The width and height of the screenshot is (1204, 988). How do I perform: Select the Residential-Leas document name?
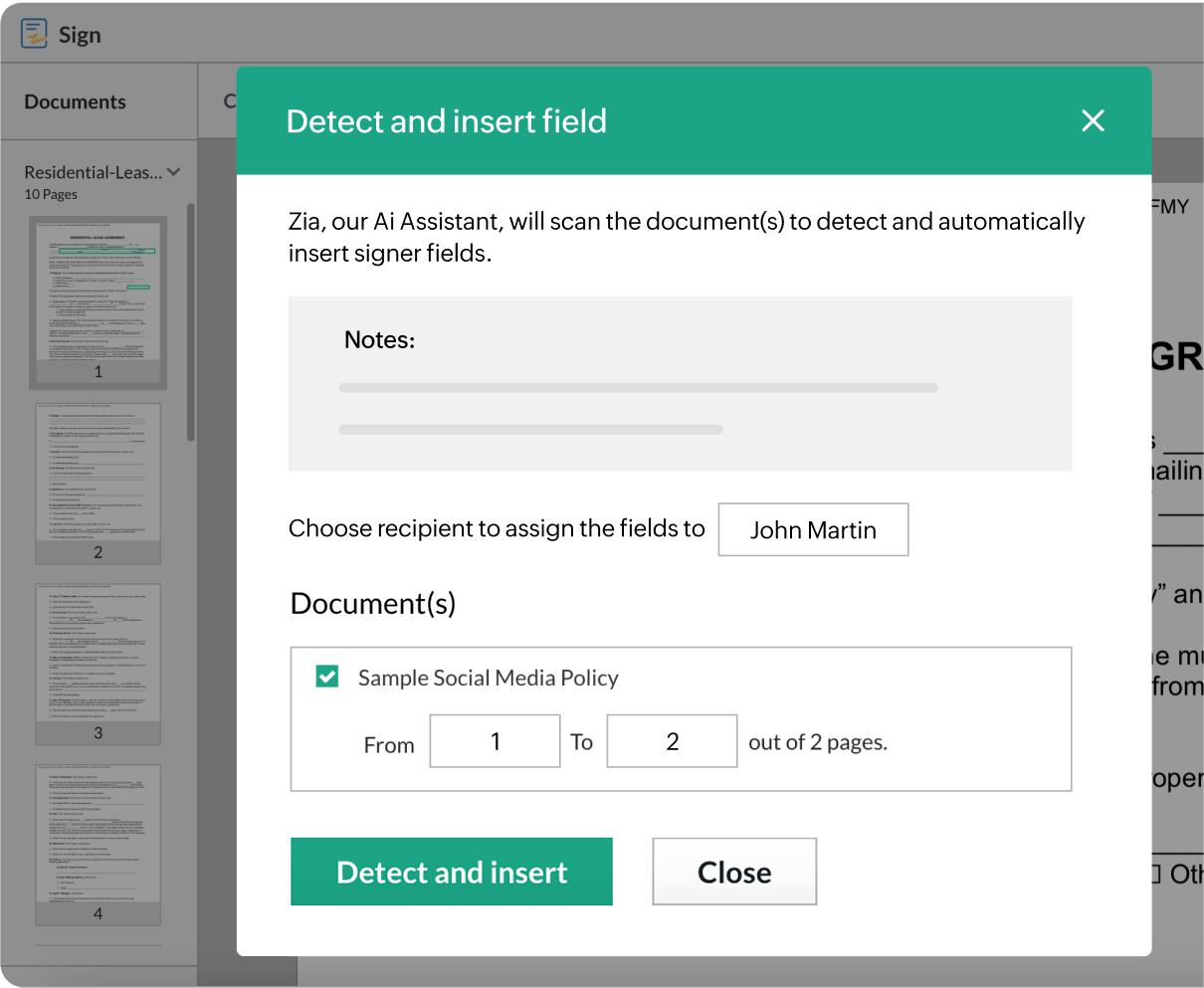click(x=93, y=172)
